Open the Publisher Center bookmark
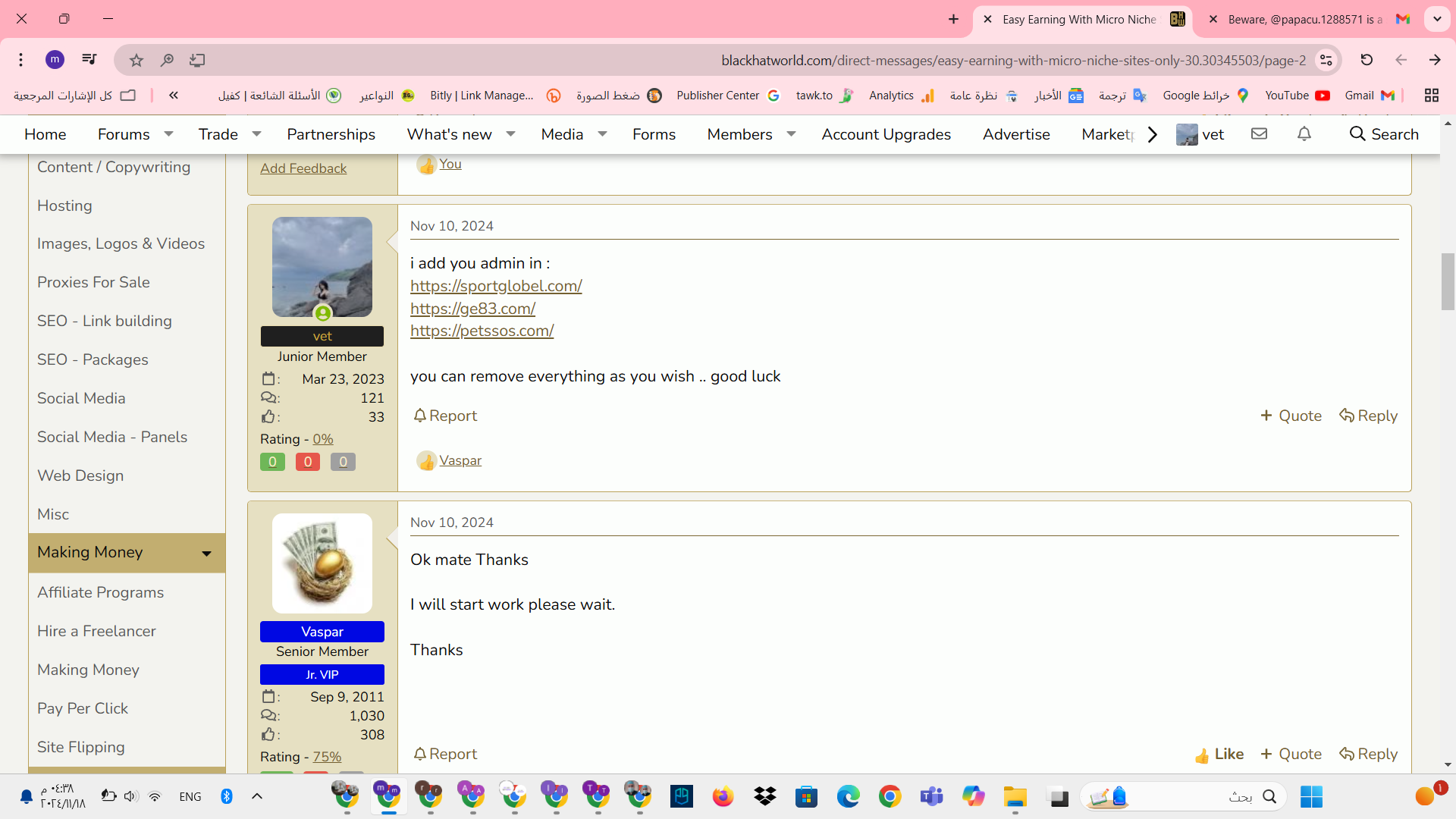The image size is (1456, 819). click(728, 96)
